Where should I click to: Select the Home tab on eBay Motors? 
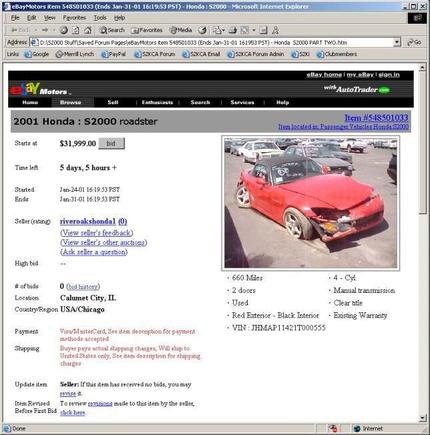click(30, 102)
